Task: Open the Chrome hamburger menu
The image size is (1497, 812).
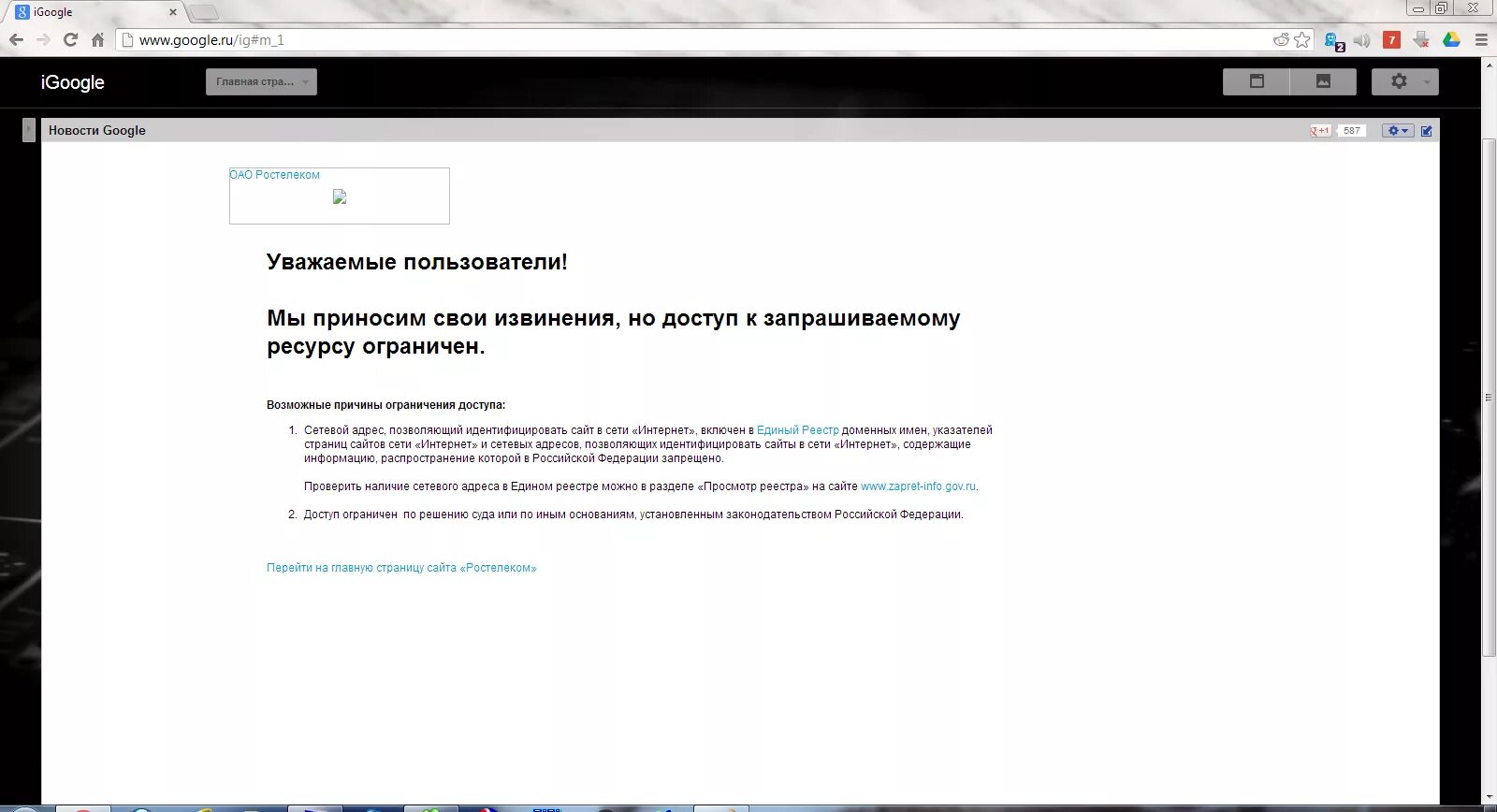Action: click(x=1481, y=40)
